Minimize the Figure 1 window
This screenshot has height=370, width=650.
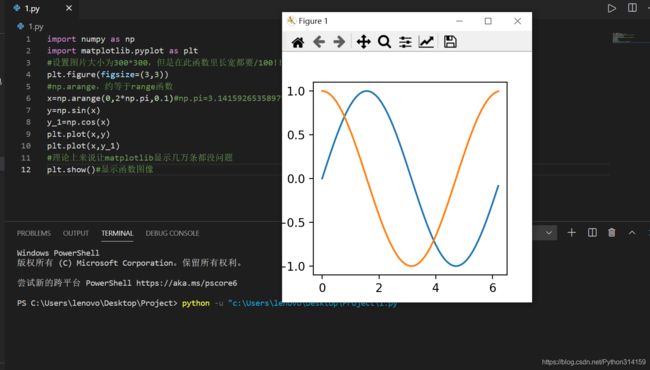pos(459,21)
